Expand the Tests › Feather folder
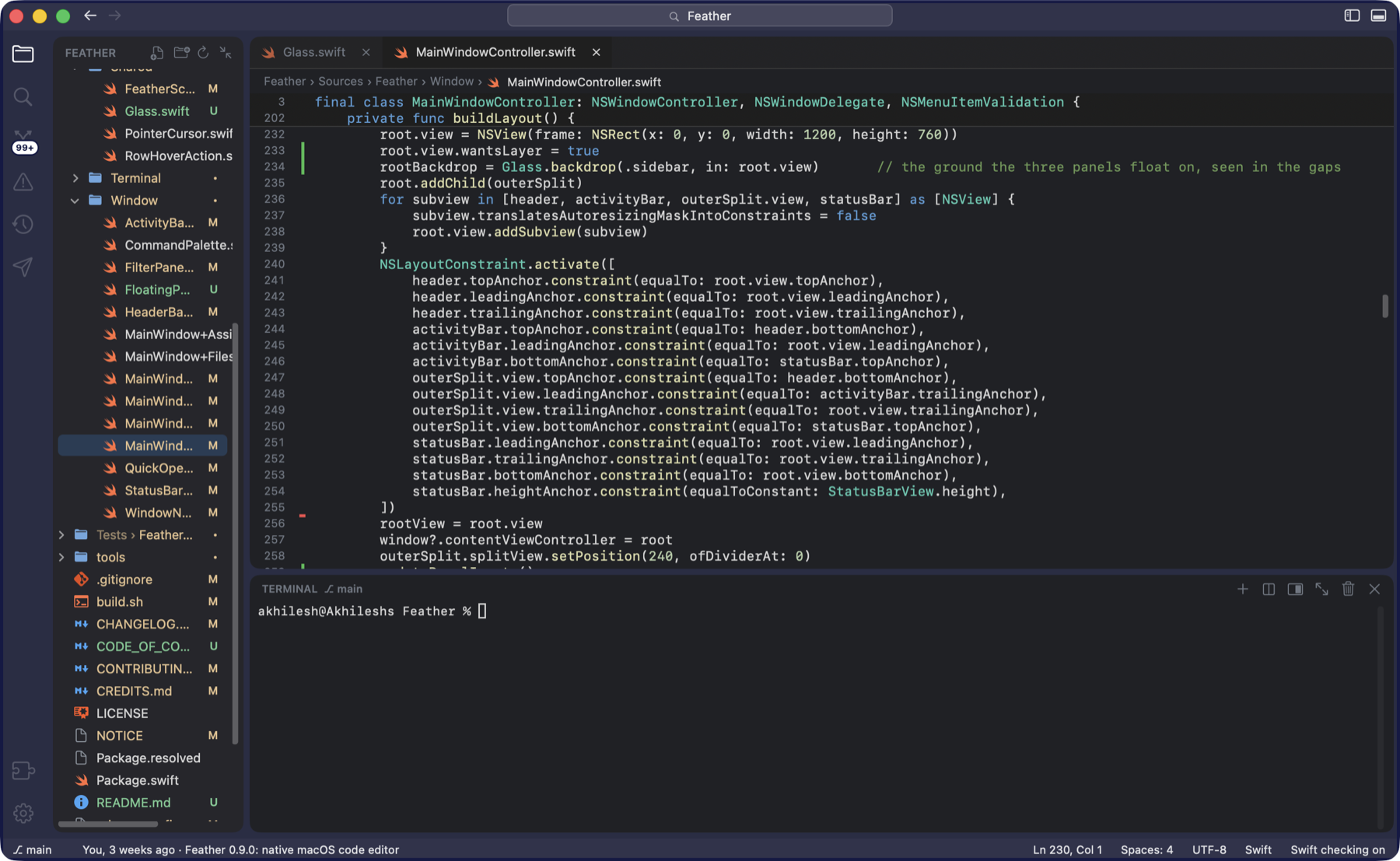 click(x=61, y=535)
